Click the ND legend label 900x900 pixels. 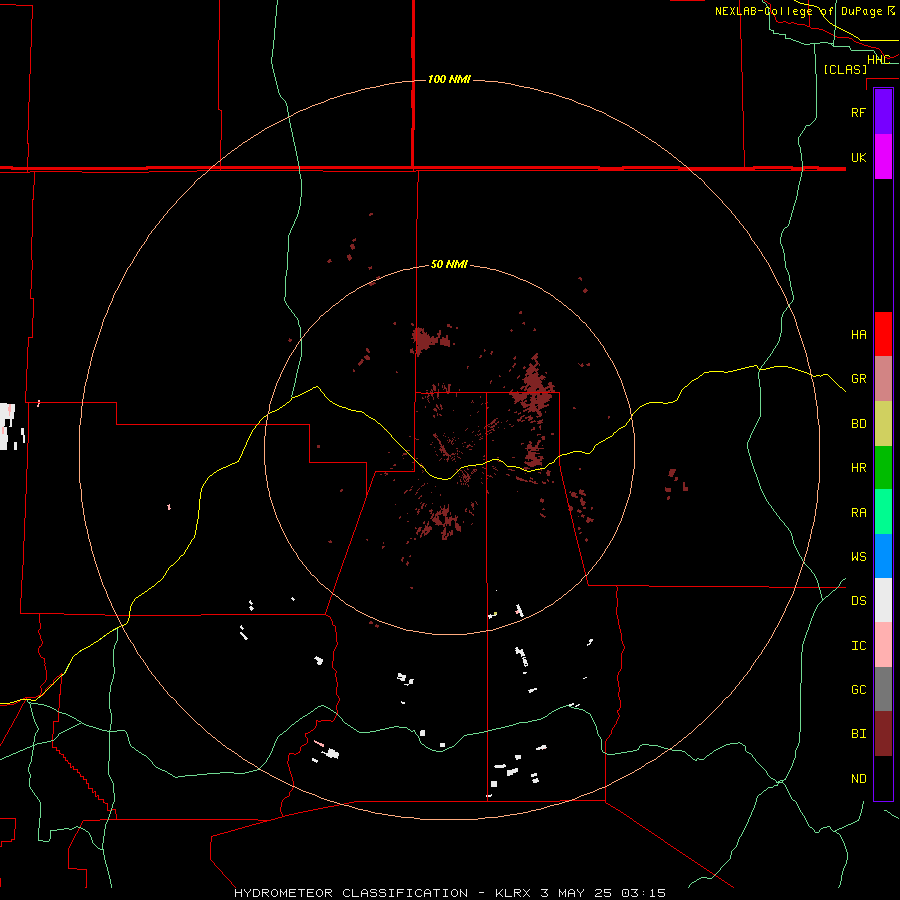point(858,779)
